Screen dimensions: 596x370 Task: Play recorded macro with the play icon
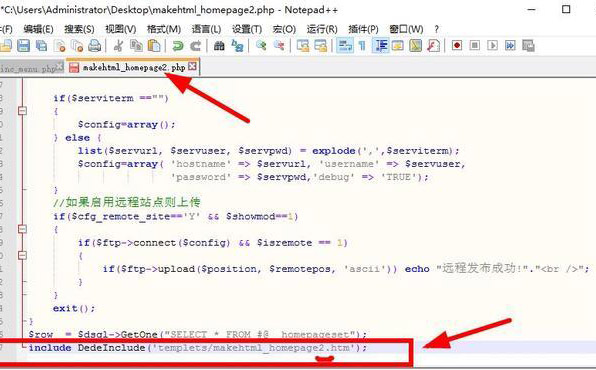tap(493, 46)
